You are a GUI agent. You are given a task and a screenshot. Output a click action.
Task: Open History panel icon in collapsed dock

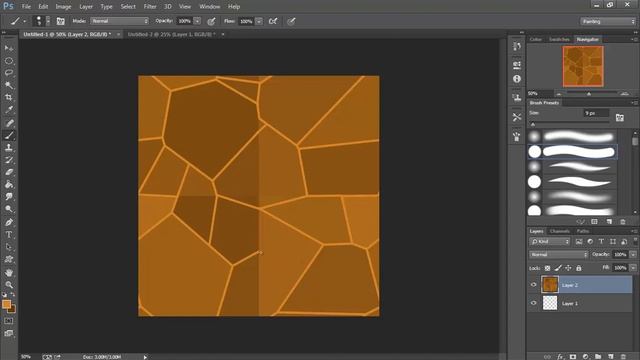[x=517, y=46]
